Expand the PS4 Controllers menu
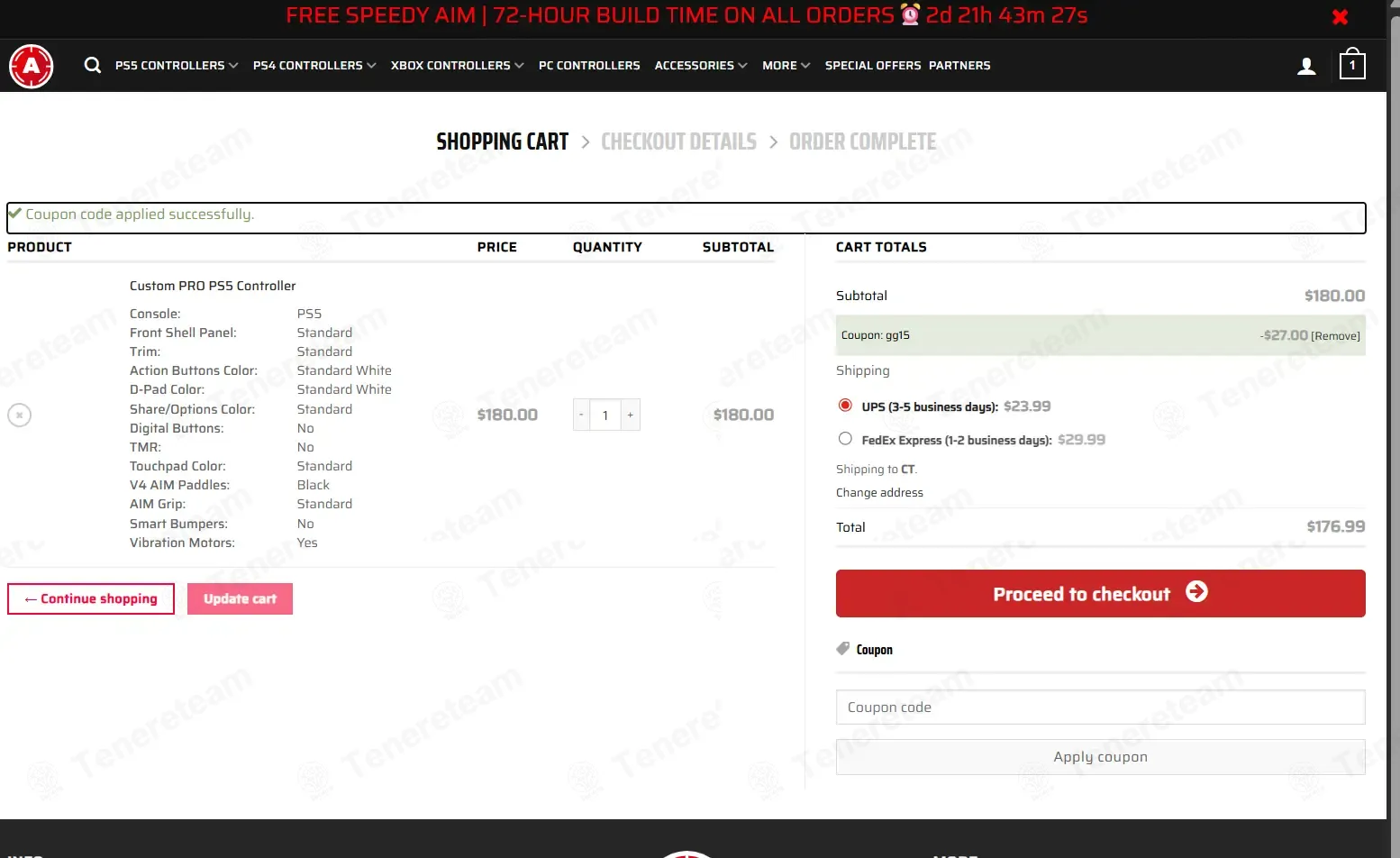 point(314,65)
